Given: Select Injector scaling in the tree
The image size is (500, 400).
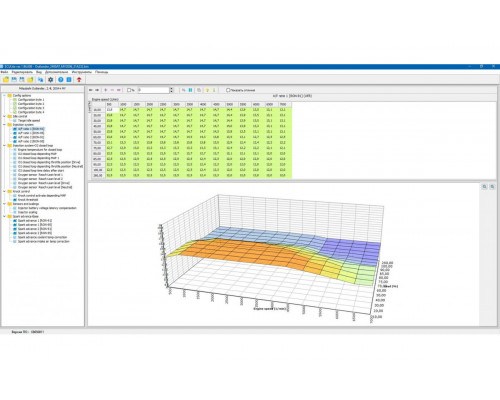Looking at the screenshot, I should [x=27, y=212].
